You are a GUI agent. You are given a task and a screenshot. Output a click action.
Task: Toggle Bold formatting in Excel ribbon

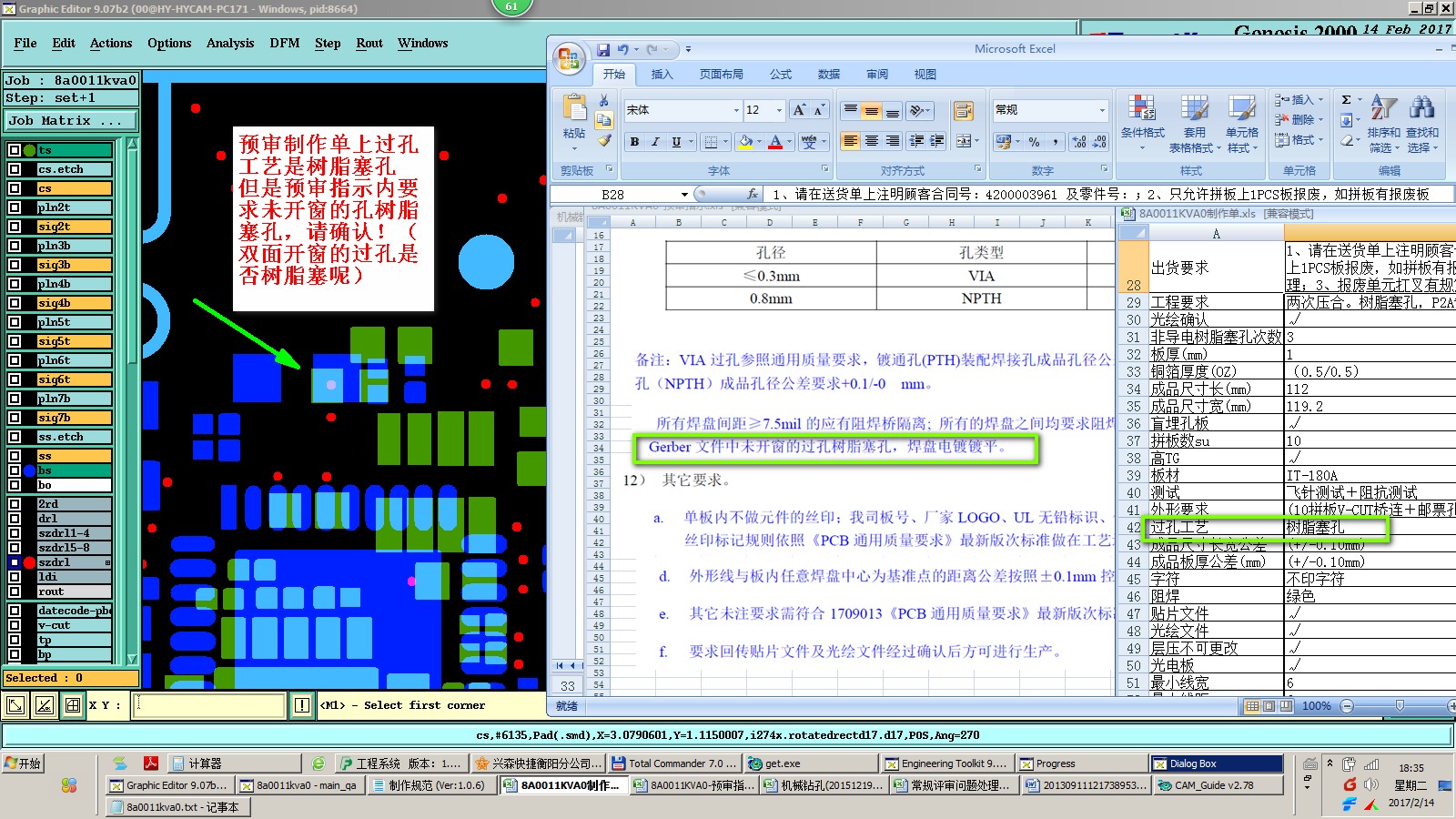634,142
